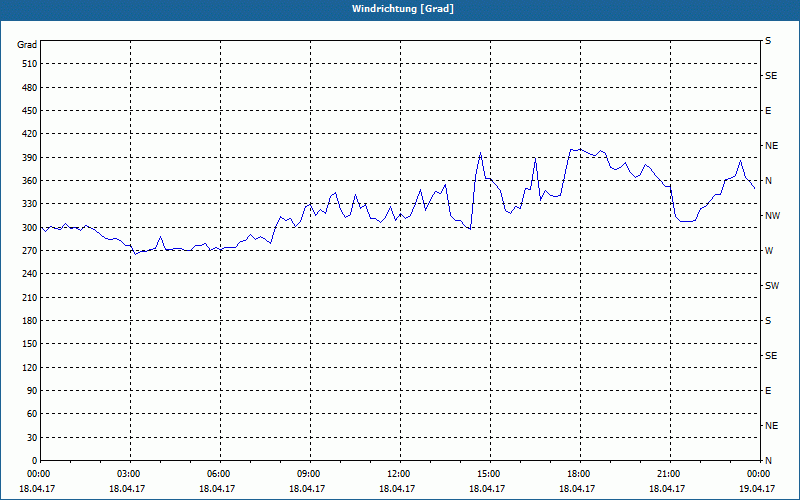Click the "18.04.17" date under 21:00

pos(667,488)
